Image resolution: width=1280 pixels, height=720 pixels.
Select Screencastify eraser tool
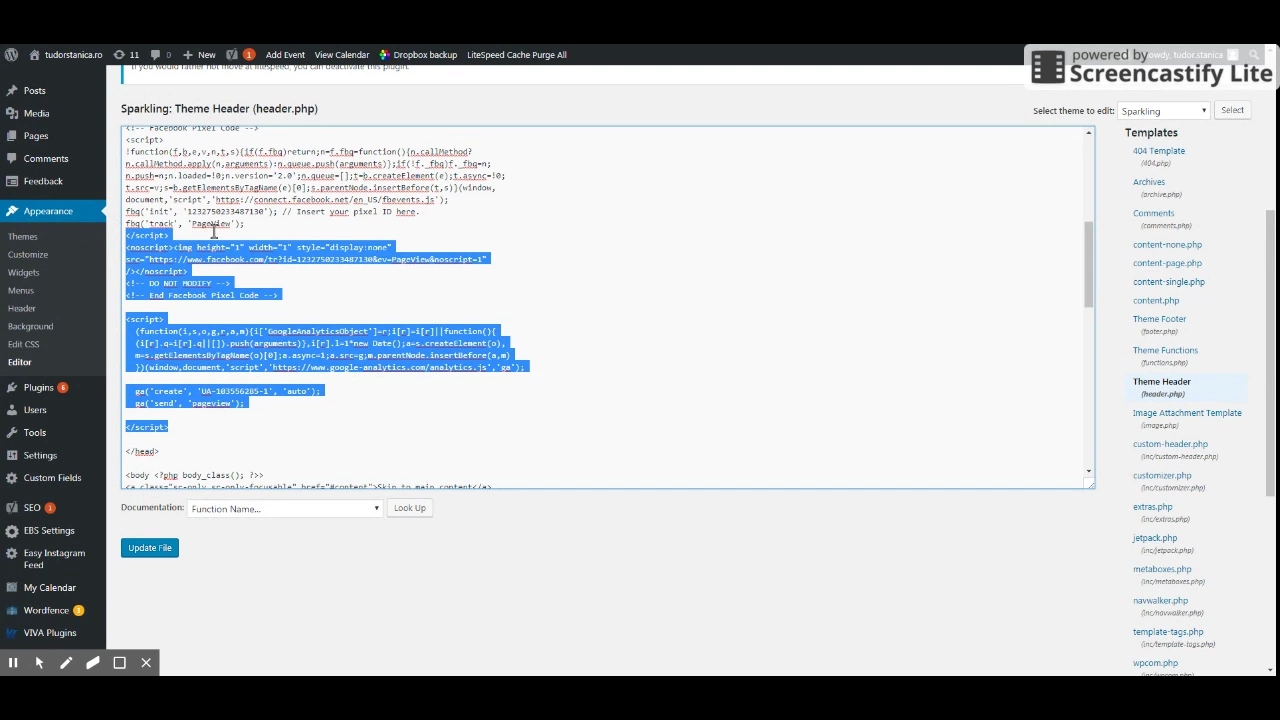(93, 663)
